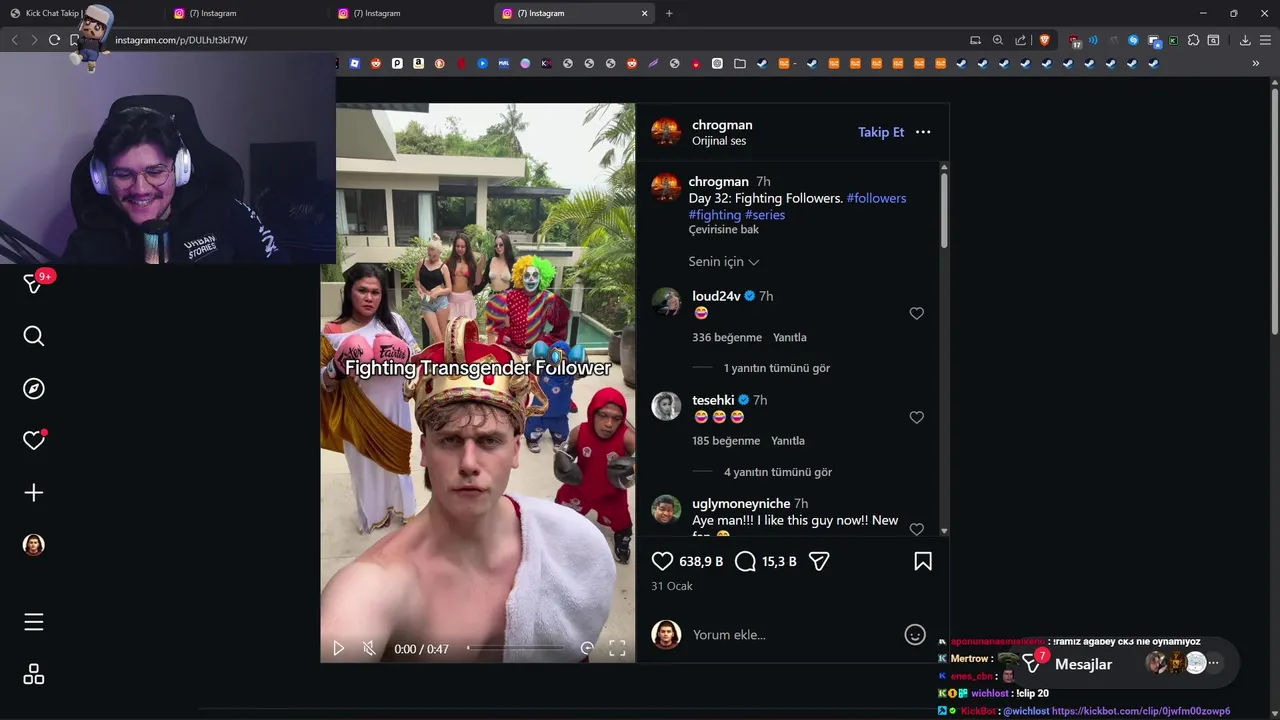View the 638,9 B like count
Image resolution: width=1280 pixels, height=720 pixels.
point(701,561)
